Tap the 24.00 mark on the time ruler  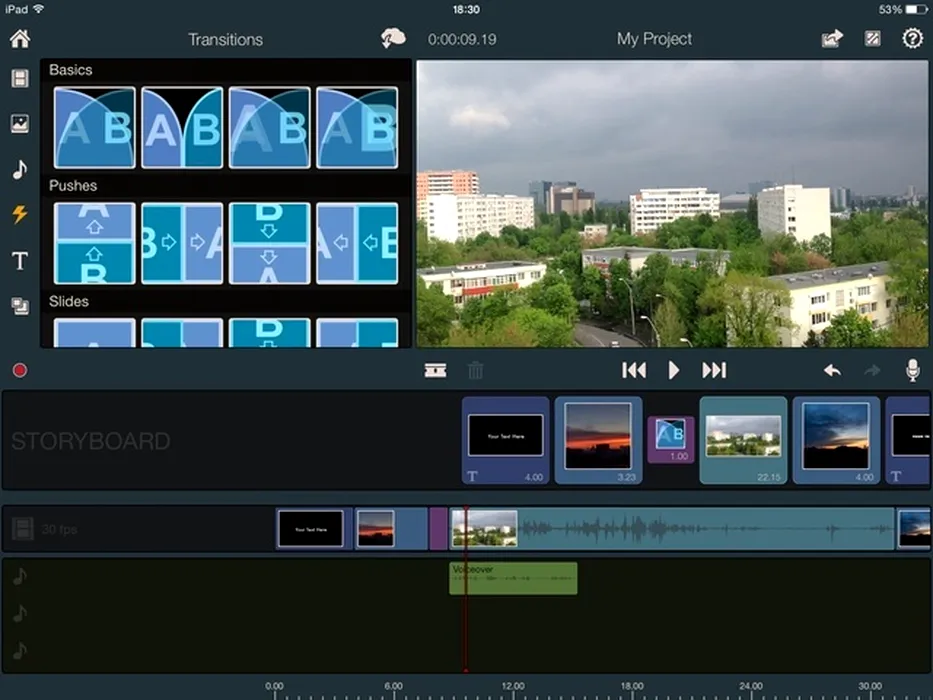coord(751,686)
